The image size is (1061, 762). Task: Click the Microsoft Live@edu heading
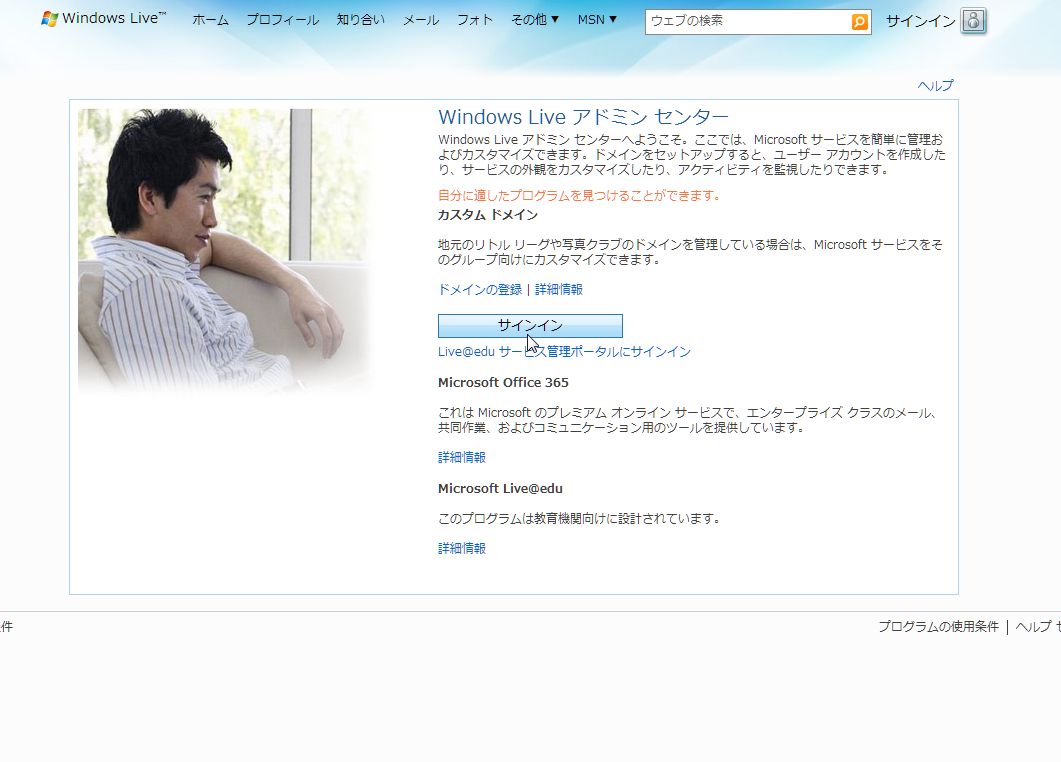pyautogui.click(x=500, y=489)
